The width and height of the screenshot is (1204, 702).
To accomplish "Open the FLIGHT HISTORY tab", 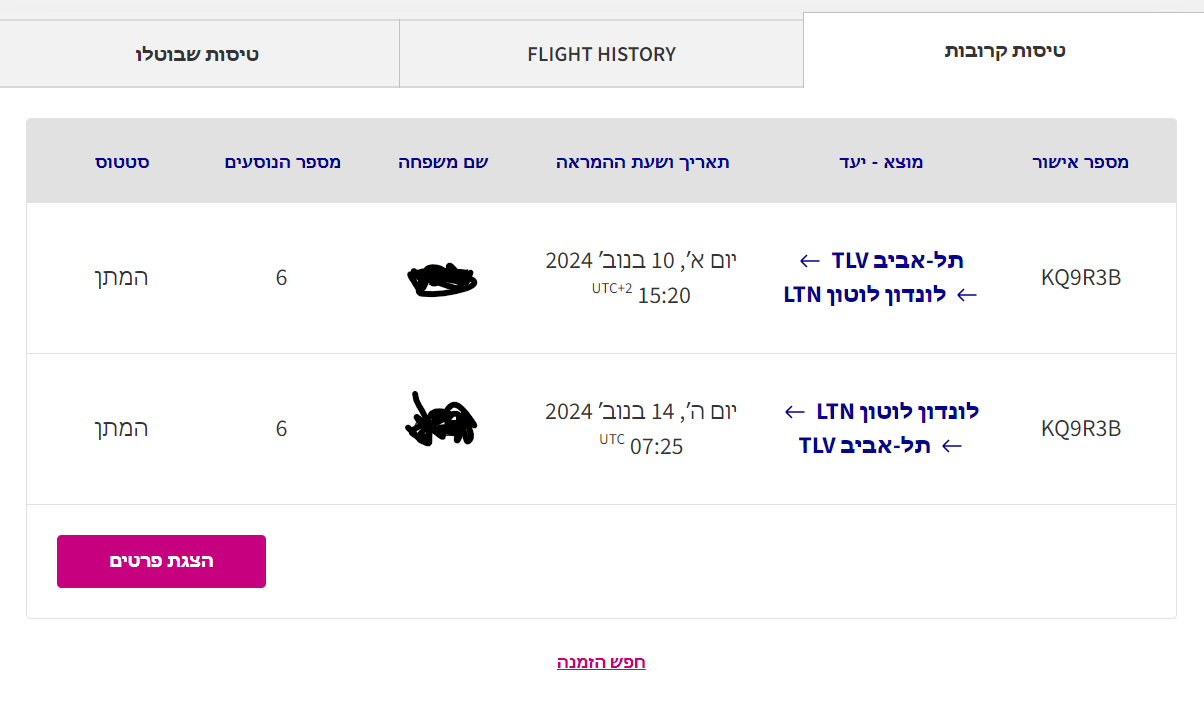I will pyautogui.click(x=601, y=54).
